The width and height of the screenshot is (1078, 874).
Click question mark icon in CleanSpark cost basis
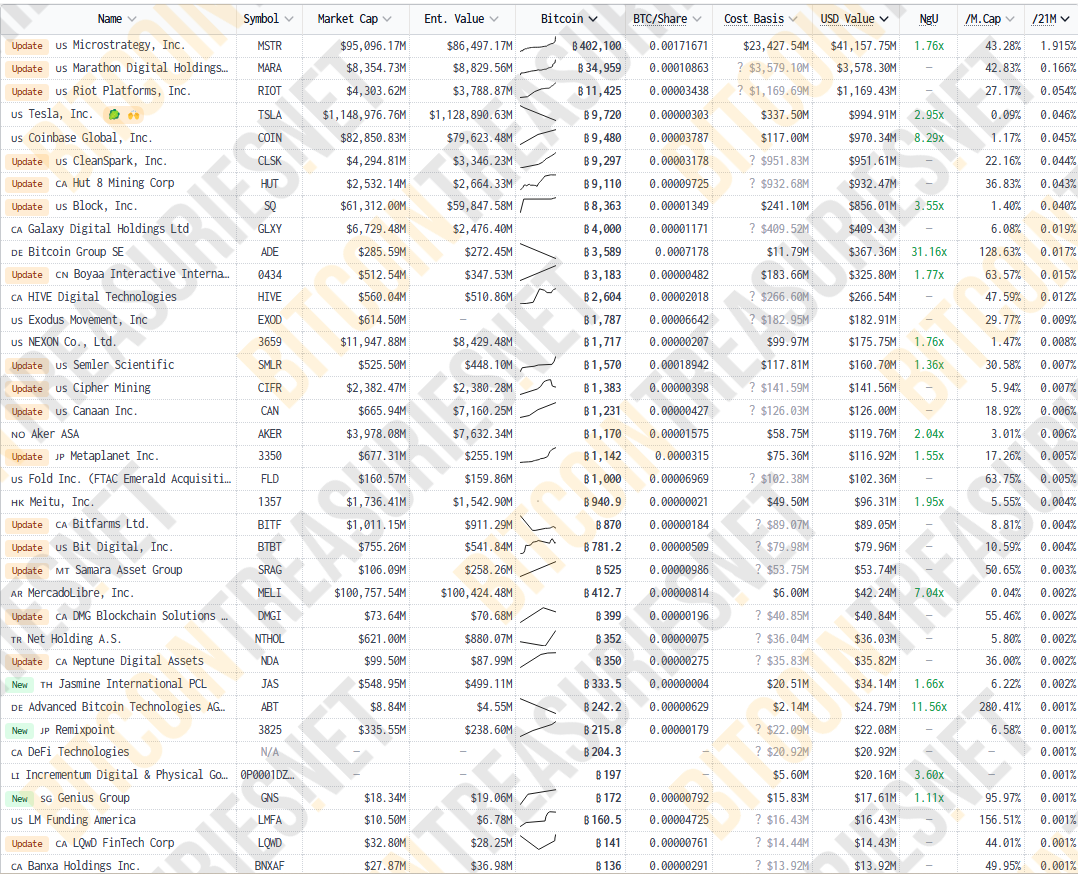tap(752, 161)
